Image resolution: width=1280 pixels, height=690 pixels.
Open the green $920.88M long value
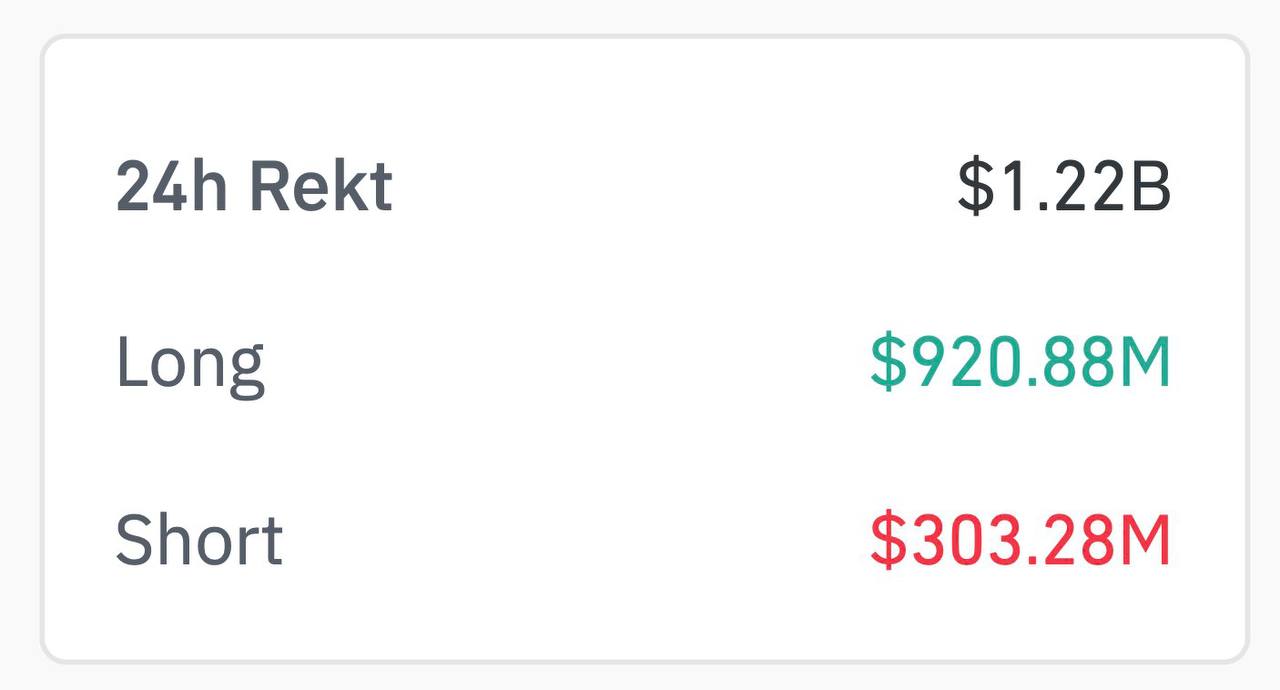point(1019,363)
